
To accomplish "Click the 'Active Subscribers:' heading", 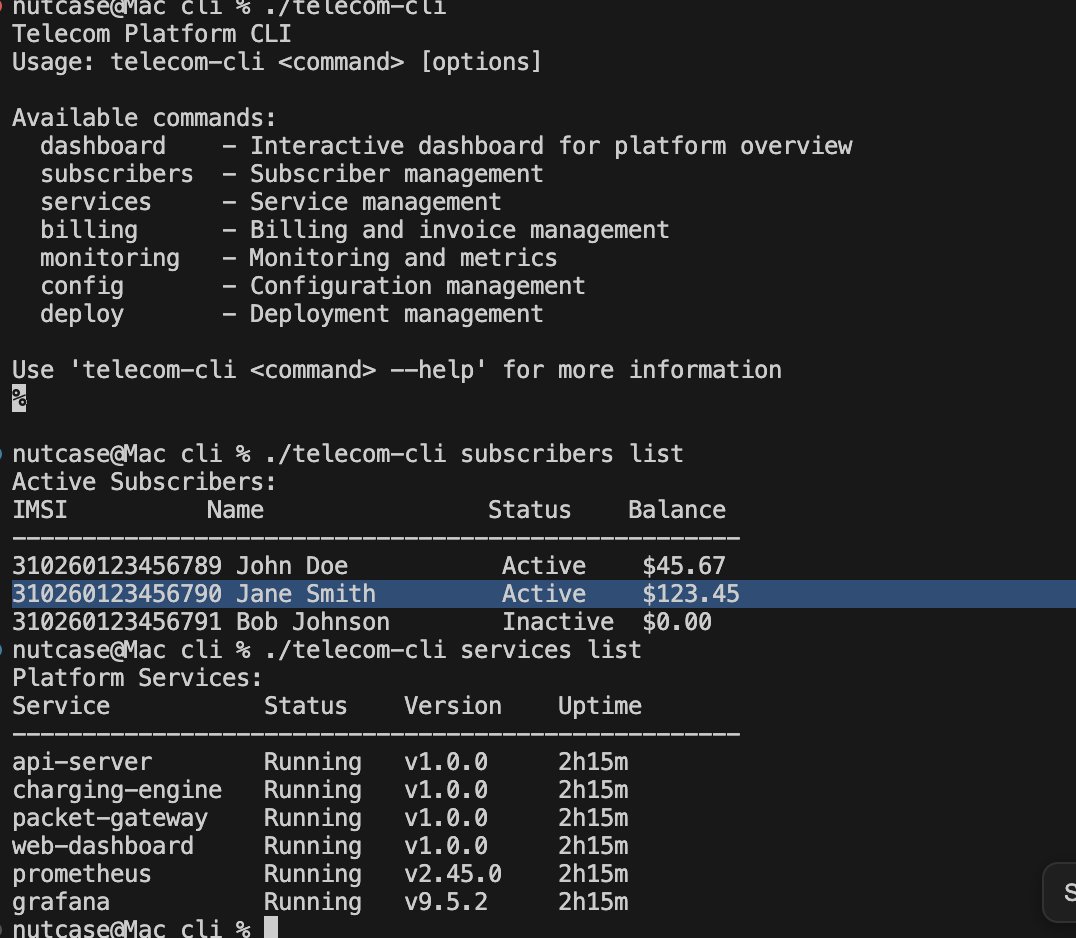I will tap(144, 482).
